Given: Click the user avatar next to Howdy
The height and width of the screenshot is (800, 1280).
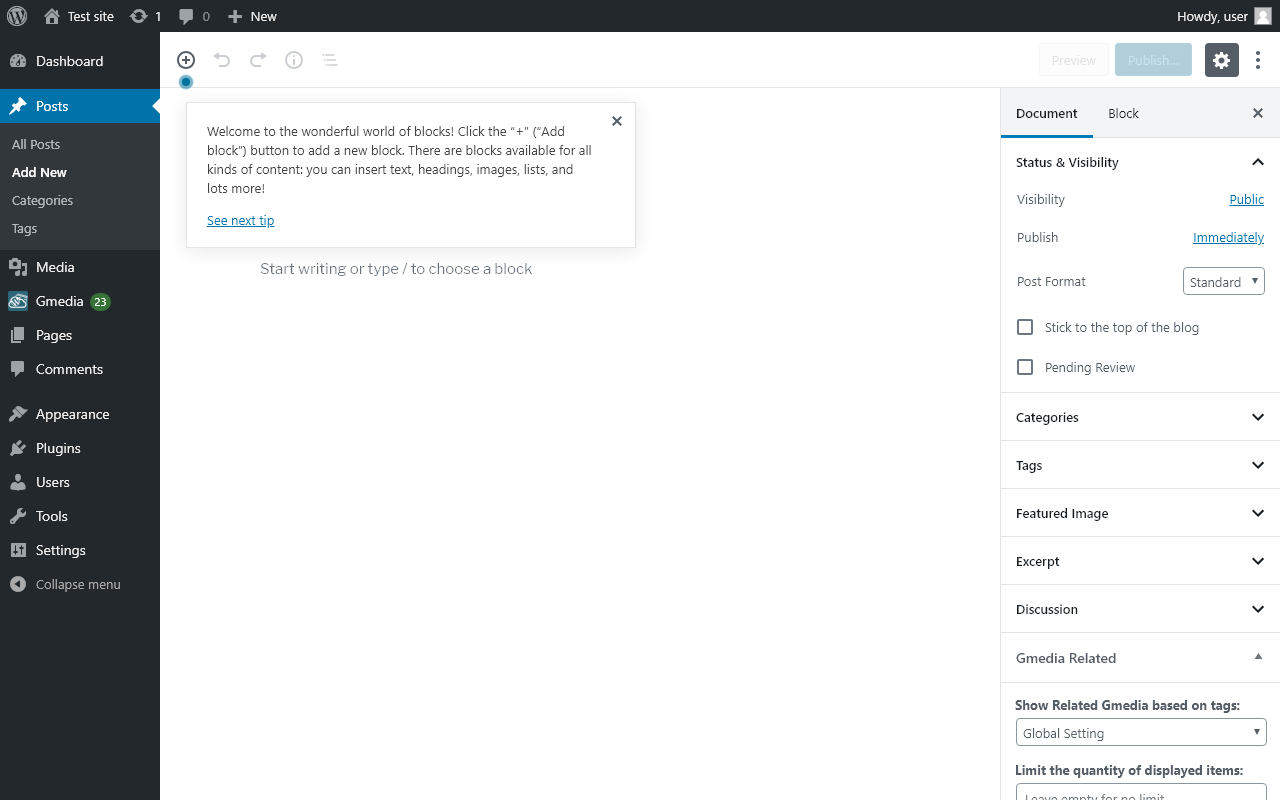Looking at the screenshot, I should tap(1263, 16).
